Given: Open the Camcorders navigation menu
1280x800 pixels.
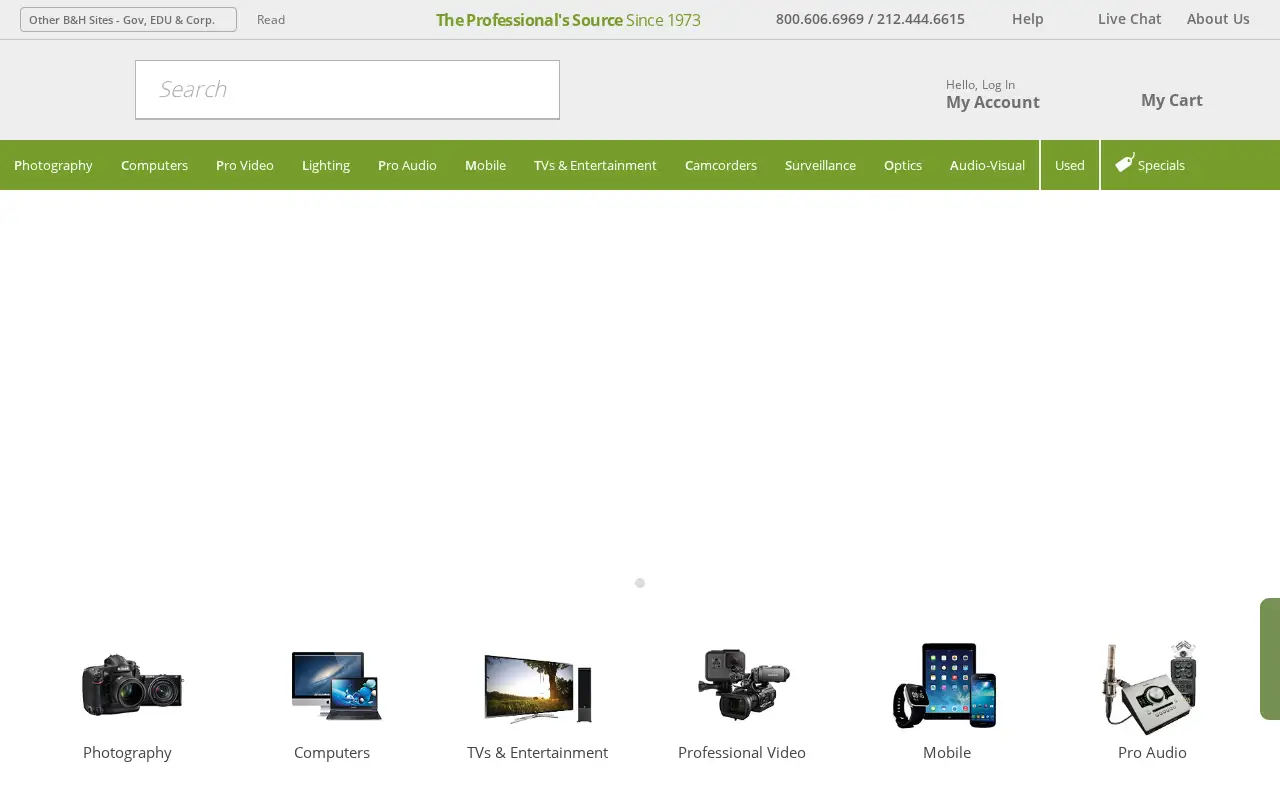Looking at the screenshot, I should point(721,165).
